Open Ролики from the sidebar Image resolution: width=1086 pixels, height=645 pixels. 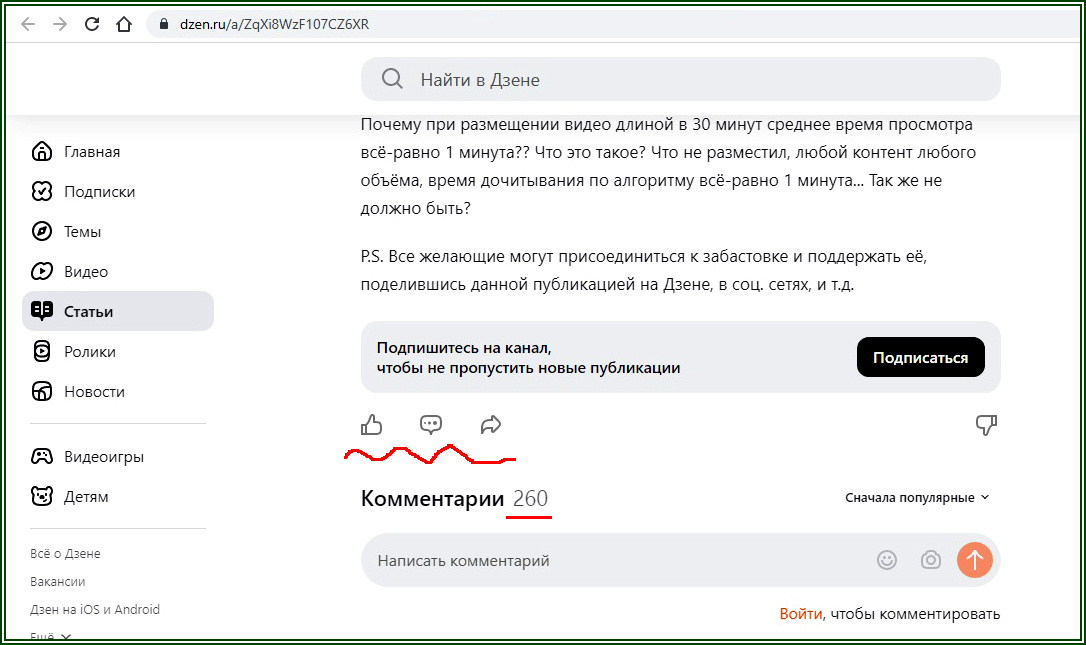[85, 351]
